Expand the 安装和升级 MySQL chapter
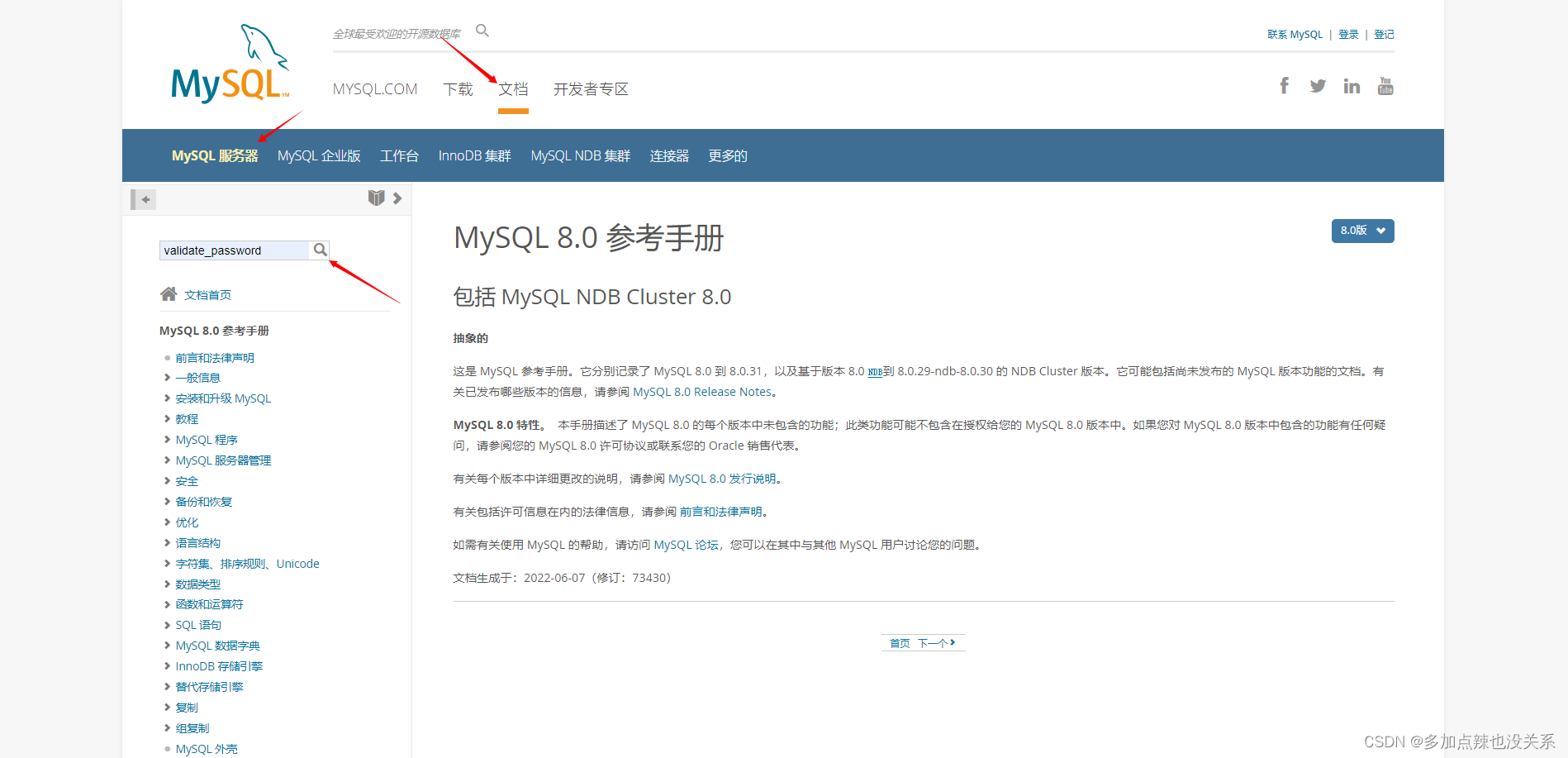 (167, 398)
